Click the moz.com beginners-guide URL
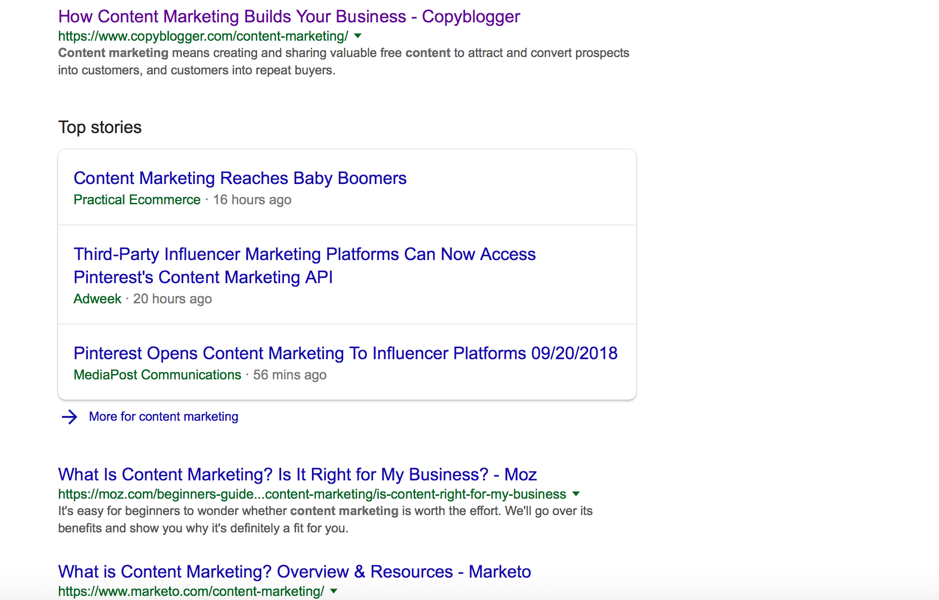 [x=310, y=493]
